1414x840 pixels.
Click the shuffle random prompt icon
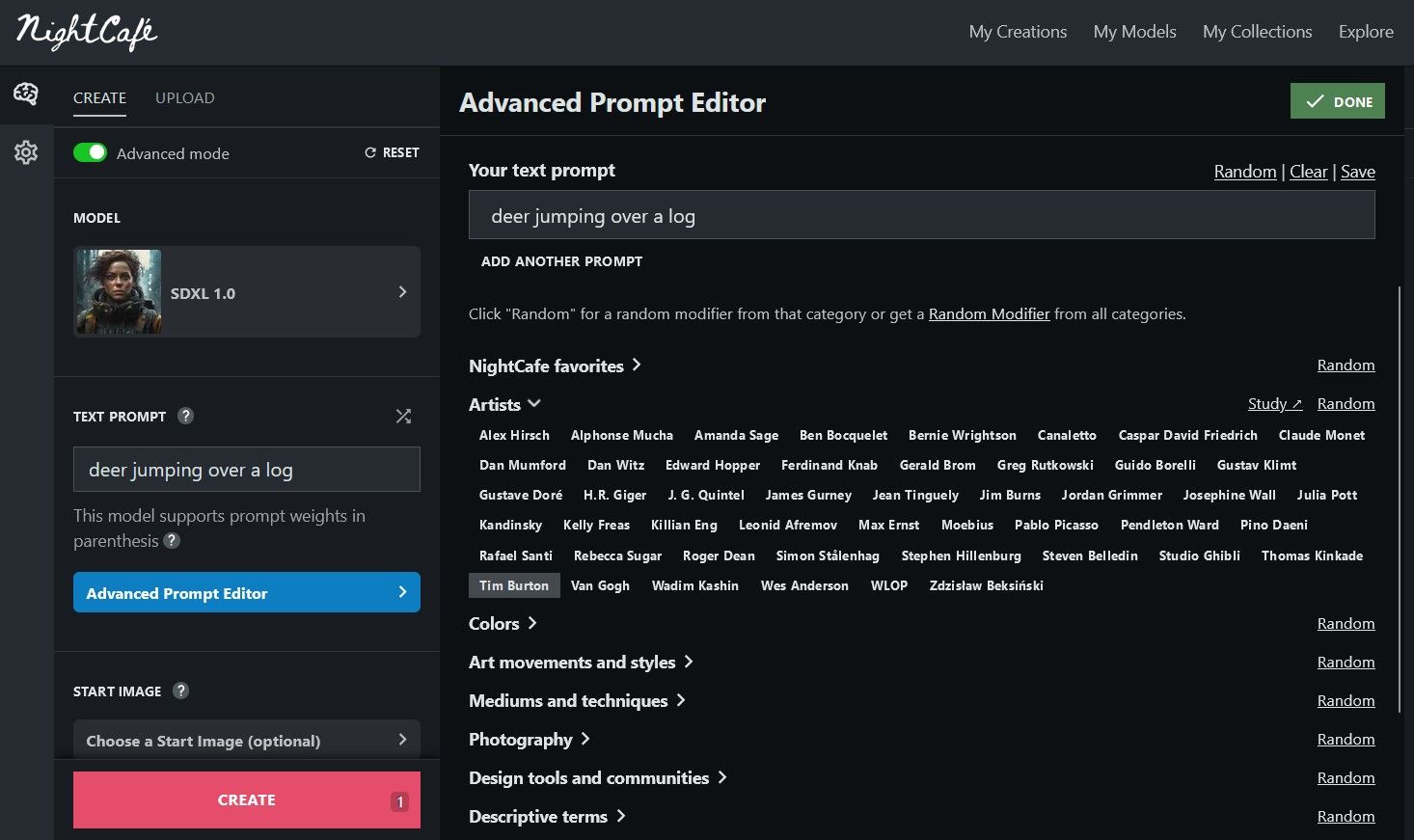pos(403,416)
